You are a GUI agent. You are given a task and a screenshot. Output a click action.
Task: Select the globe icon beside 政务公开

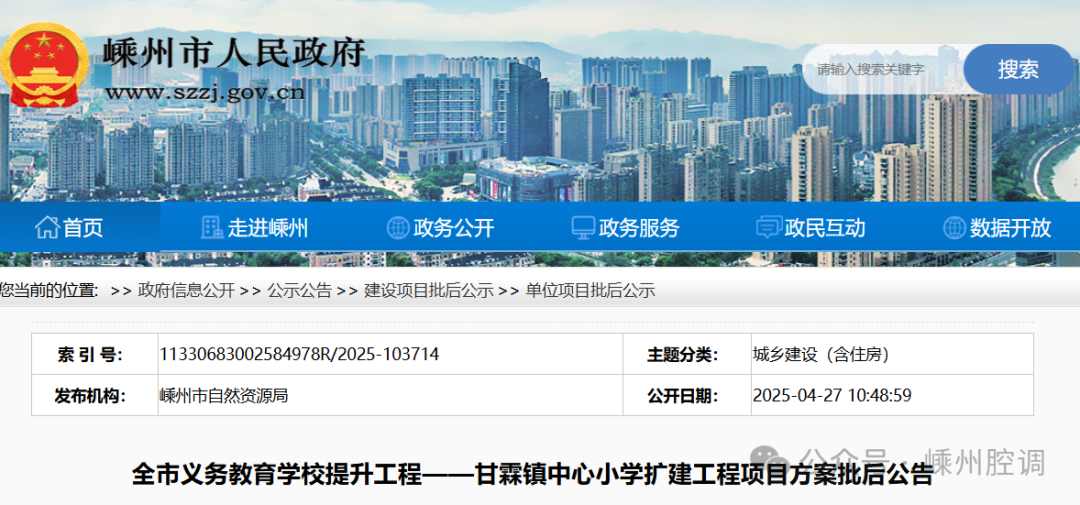click(397, 228)
